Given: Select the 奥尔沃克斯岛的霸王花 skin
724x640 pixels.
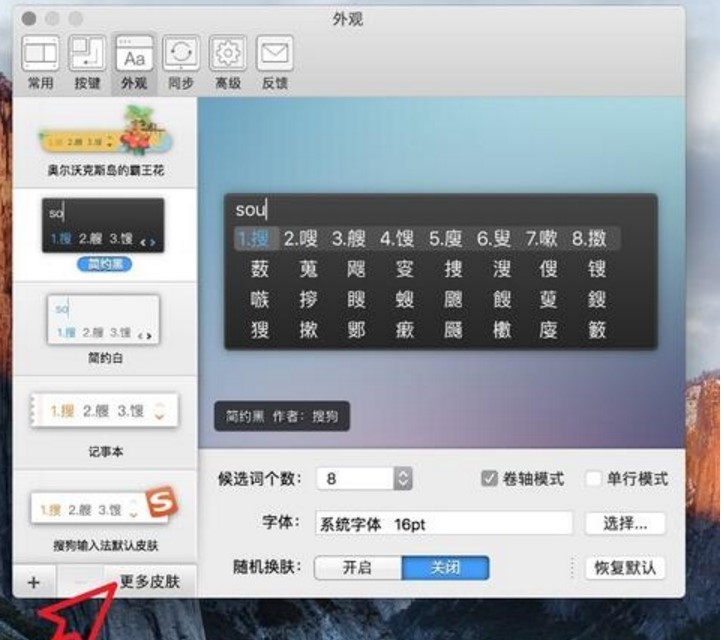Looking at the screenshot, I should point(106,142).
